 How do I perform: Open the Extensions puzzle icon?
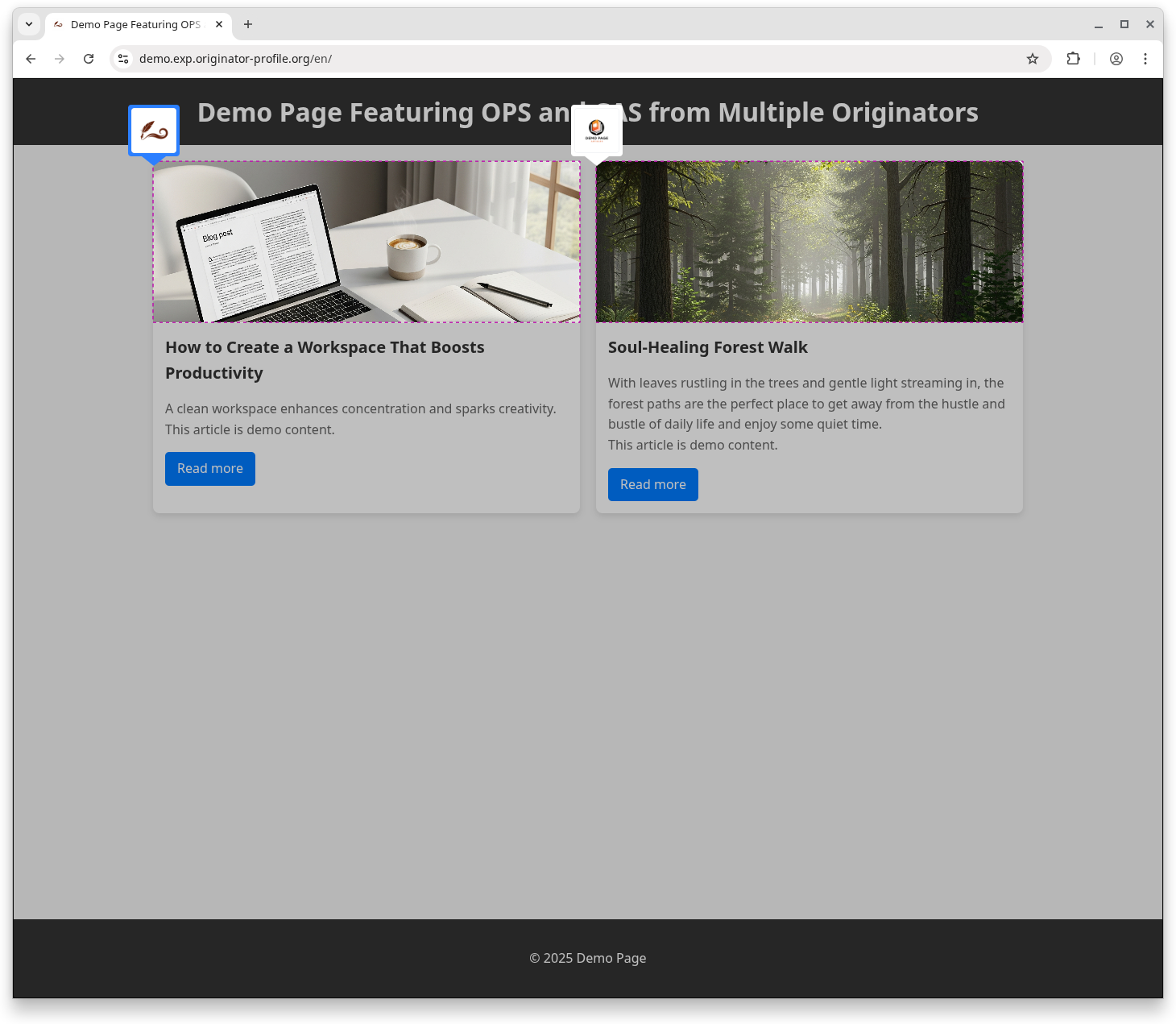tap(1073, 59)
